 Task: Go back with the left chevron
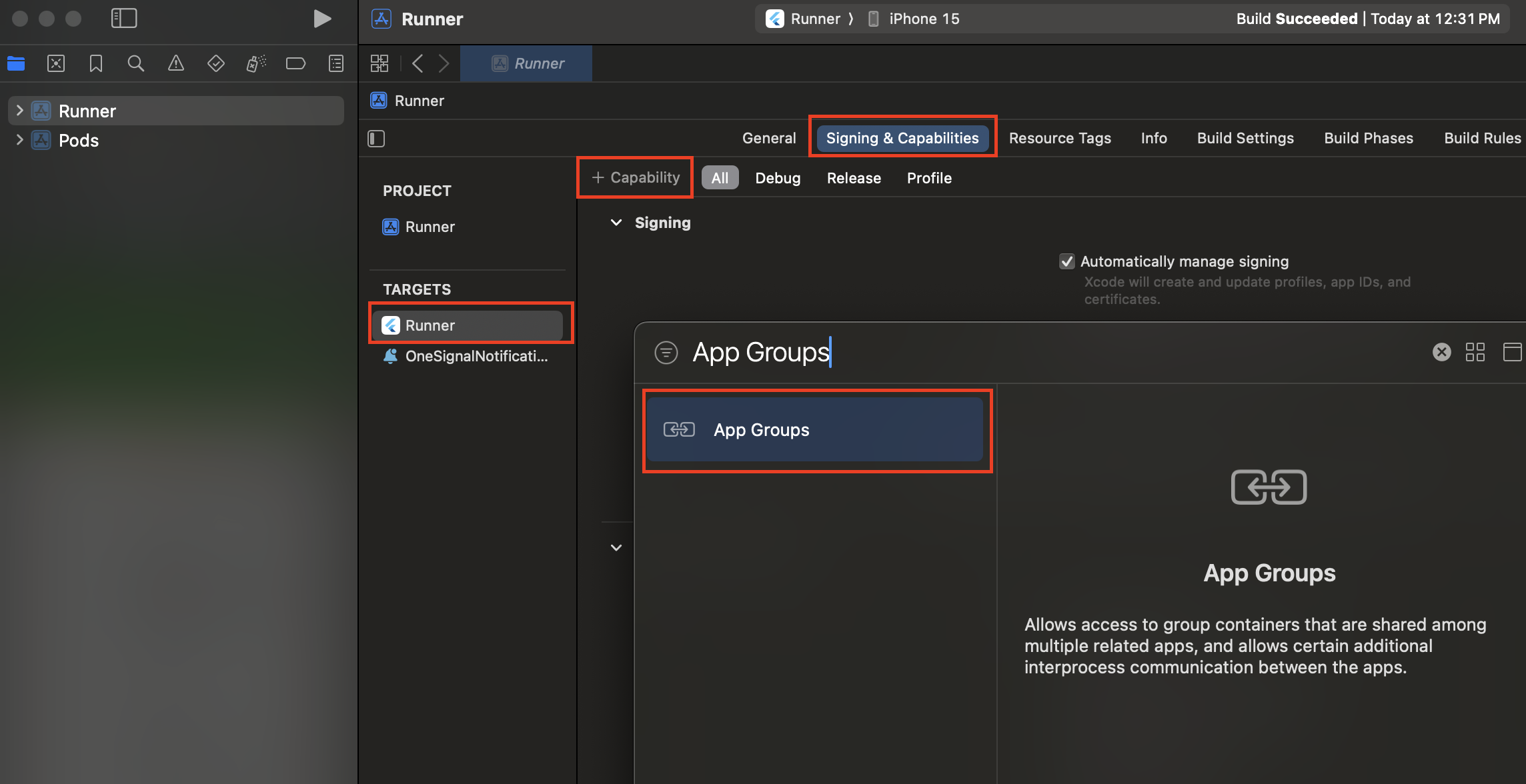(x=418, y=63)
